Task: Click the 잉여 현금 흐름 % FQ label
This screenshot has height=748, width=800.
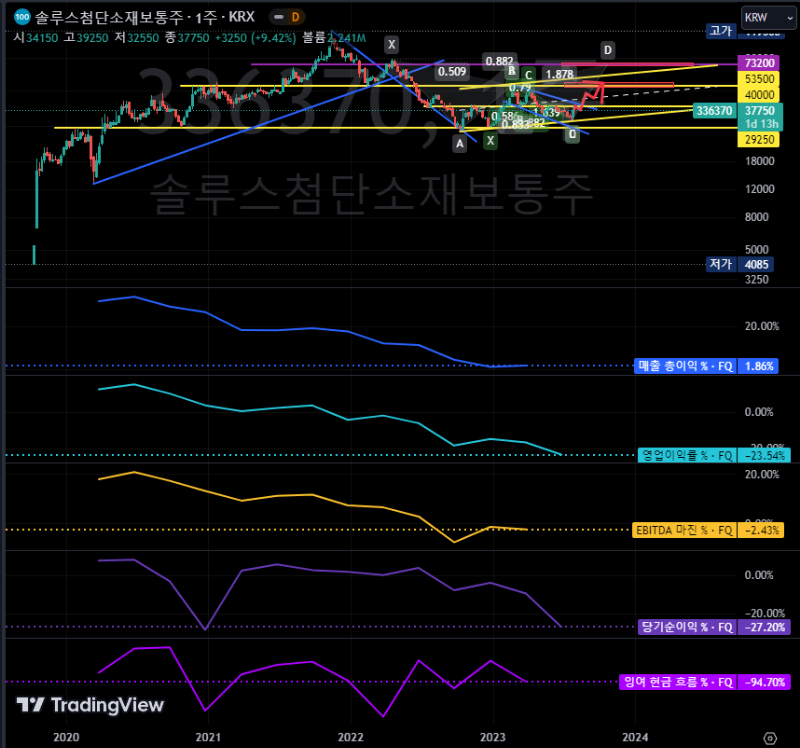Action: 678,682
